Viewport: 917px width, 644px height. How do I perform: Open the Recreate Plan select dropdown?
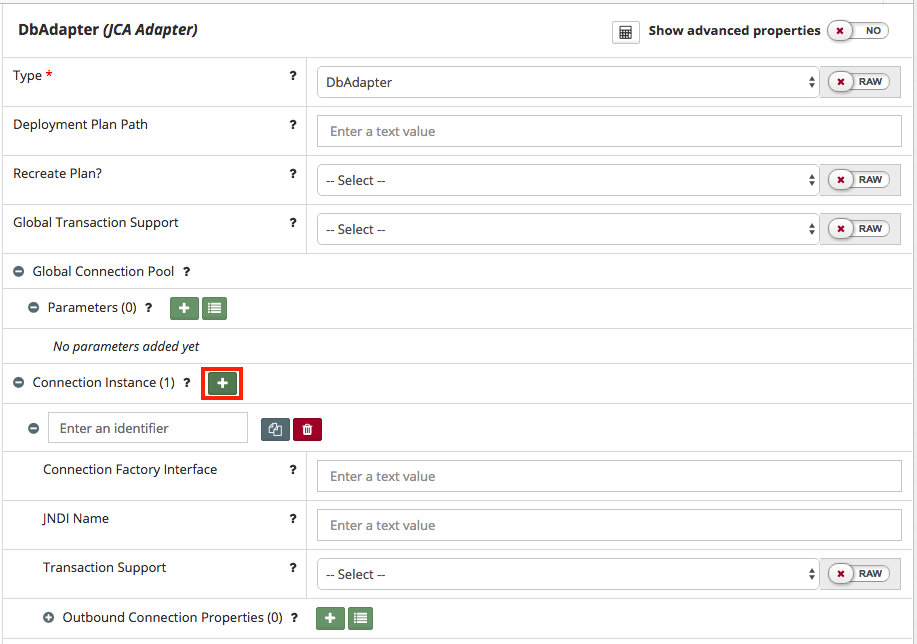pyautogui.click(x=568, y=180)
